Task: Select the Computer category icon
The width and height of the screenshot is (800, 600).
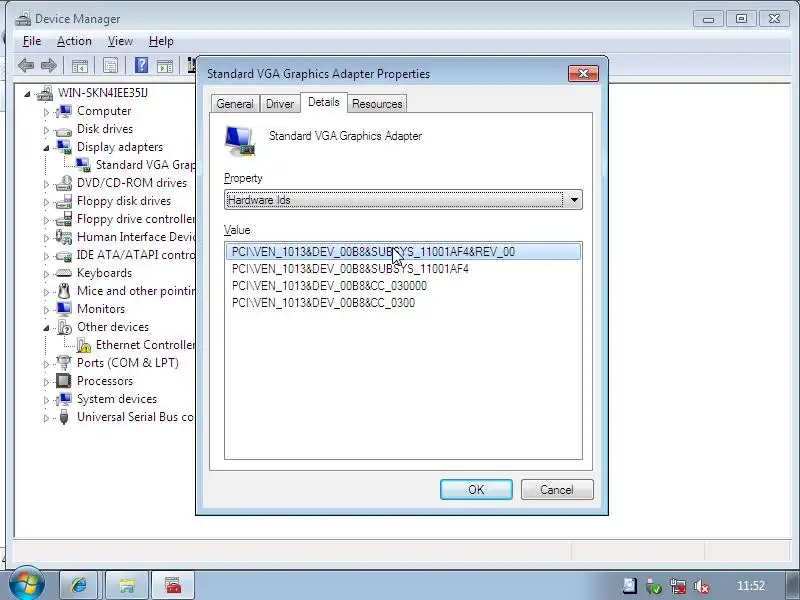Action: click(x=64, y=111)
